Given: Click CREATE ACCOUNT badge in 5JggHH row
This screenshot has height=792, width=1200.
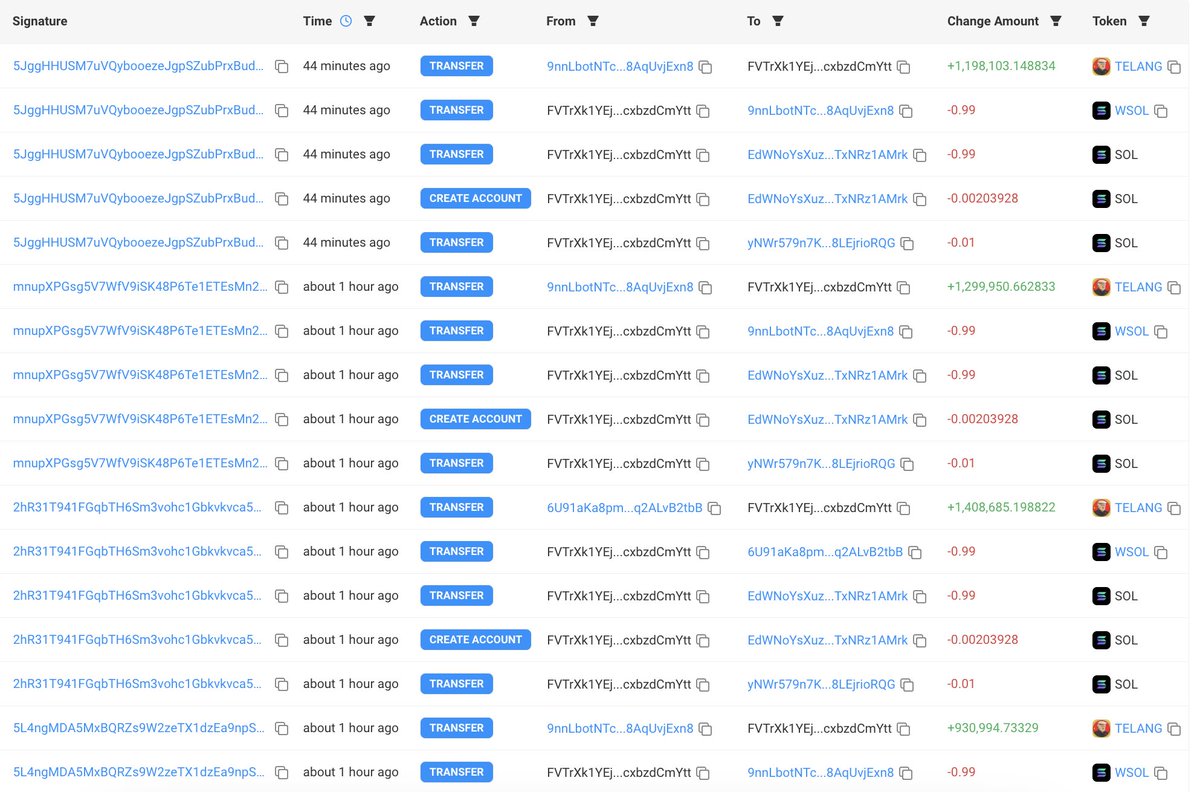Looking at the screenshot, I should click(475, 198).
